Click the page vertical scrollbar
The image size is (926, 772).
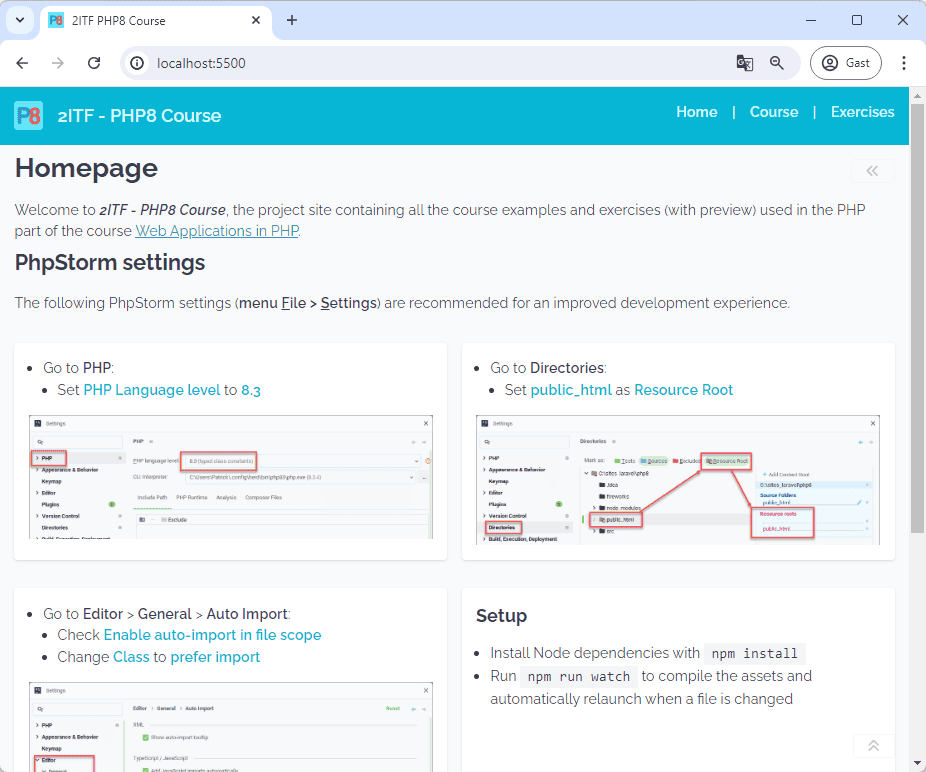pyautogui.click(x=917, y=319)
